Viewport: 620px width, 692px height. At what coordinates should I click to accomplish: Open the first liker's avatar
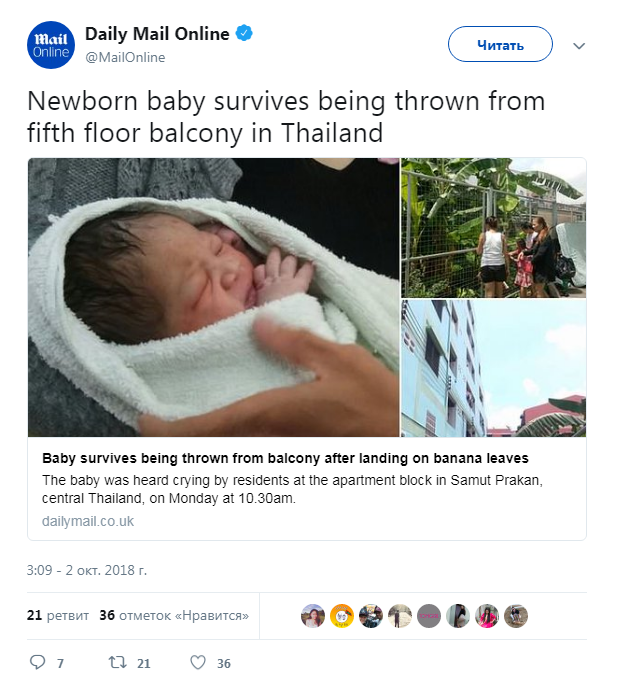[313, 616]
